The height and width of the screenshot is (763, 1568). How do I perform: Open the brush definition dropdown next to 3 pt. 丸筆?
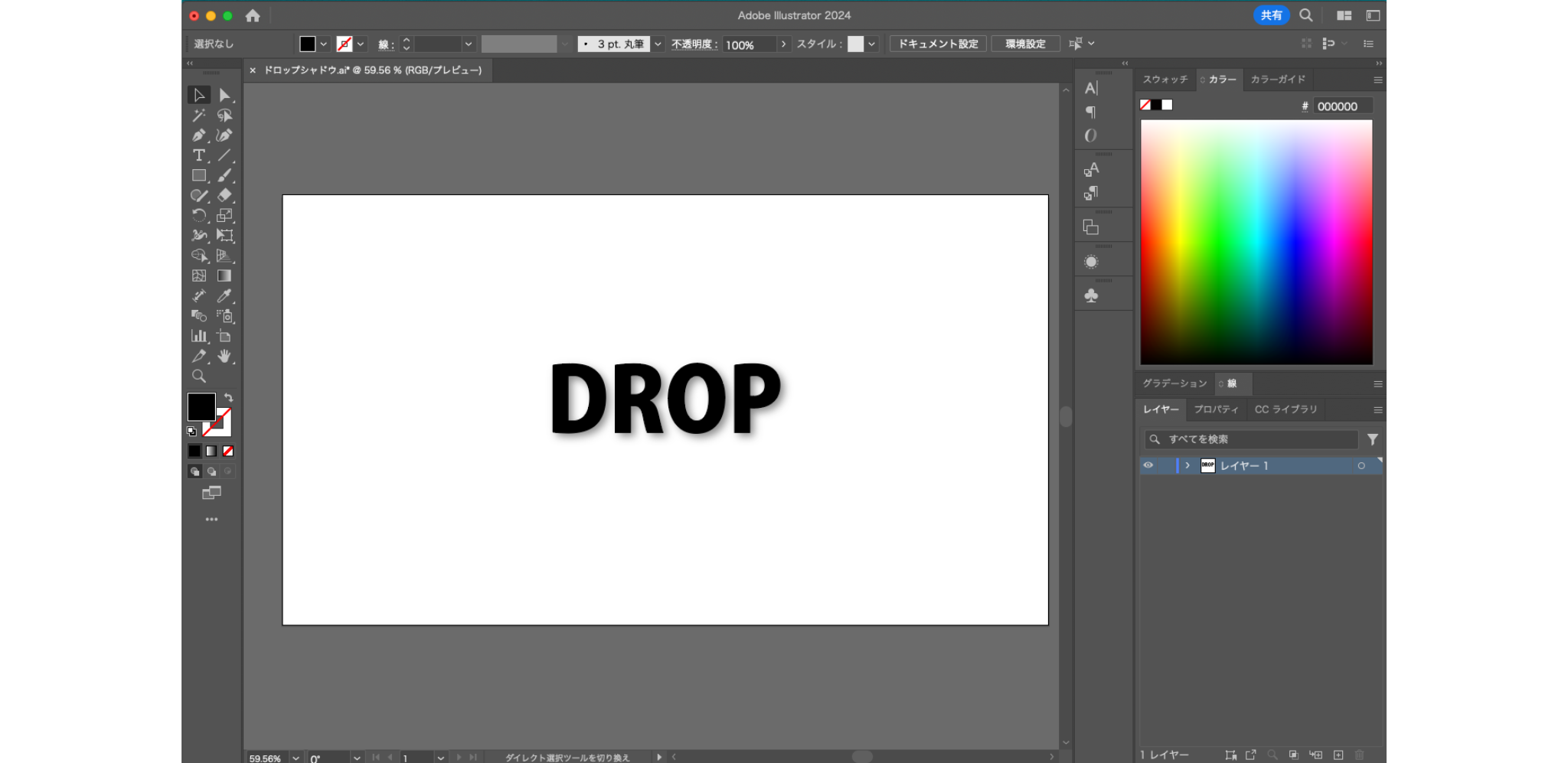(x=657, y=44)
